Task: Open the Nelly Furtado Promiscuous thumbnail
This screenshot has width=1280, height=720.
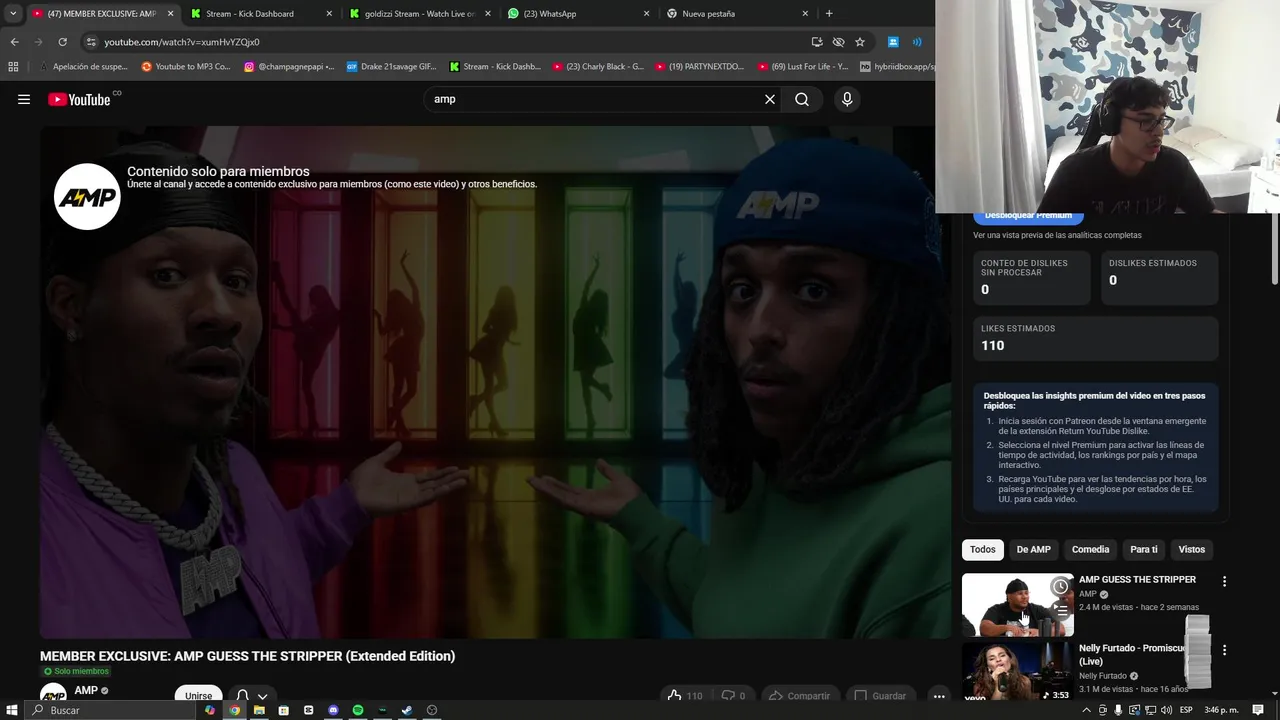Action: tap(1018, 672)
